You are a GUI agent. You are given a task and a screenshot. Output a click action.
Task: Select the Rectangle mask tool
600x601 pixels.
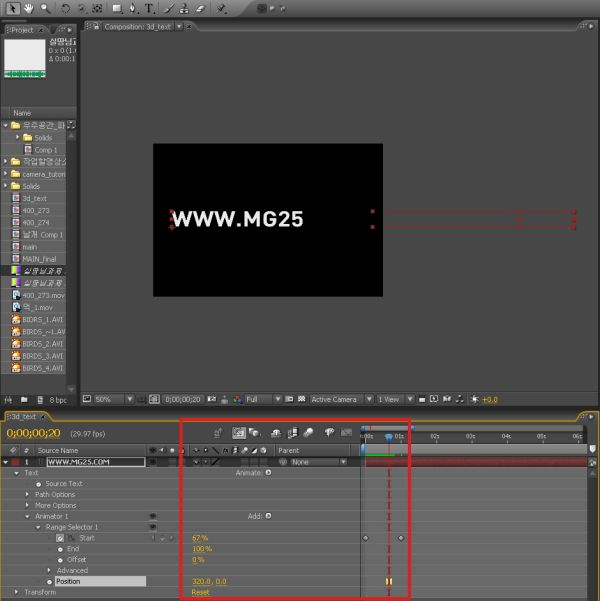tap(117, 8)
